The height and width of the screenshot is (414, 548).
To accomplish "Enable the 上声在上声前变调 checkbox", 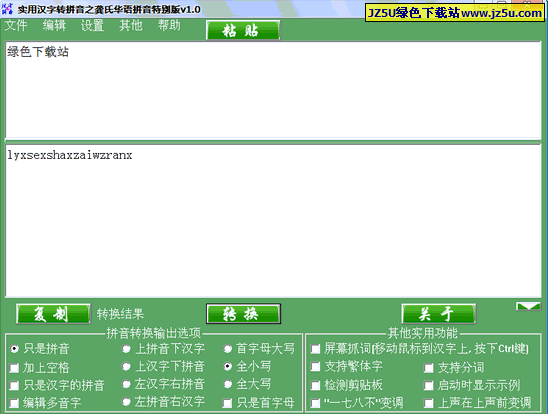I will (477, 403).
